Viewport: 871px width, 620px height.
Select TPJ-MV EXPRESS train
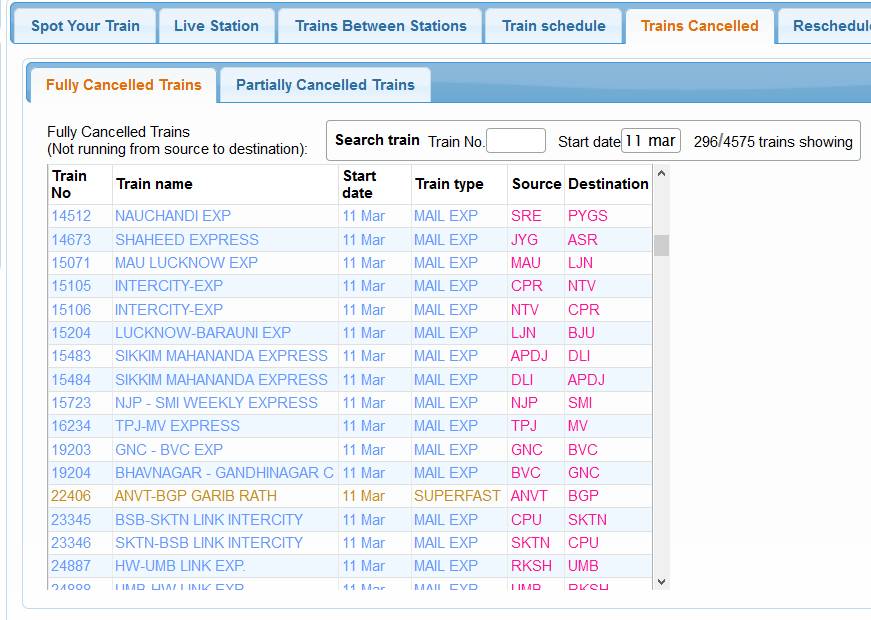pos(177,426)
